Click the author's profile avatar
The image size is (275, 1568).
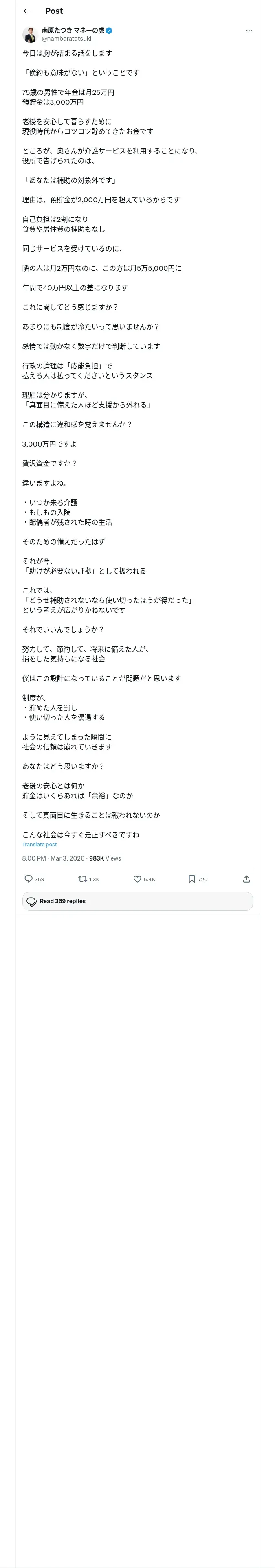point(30,35)
